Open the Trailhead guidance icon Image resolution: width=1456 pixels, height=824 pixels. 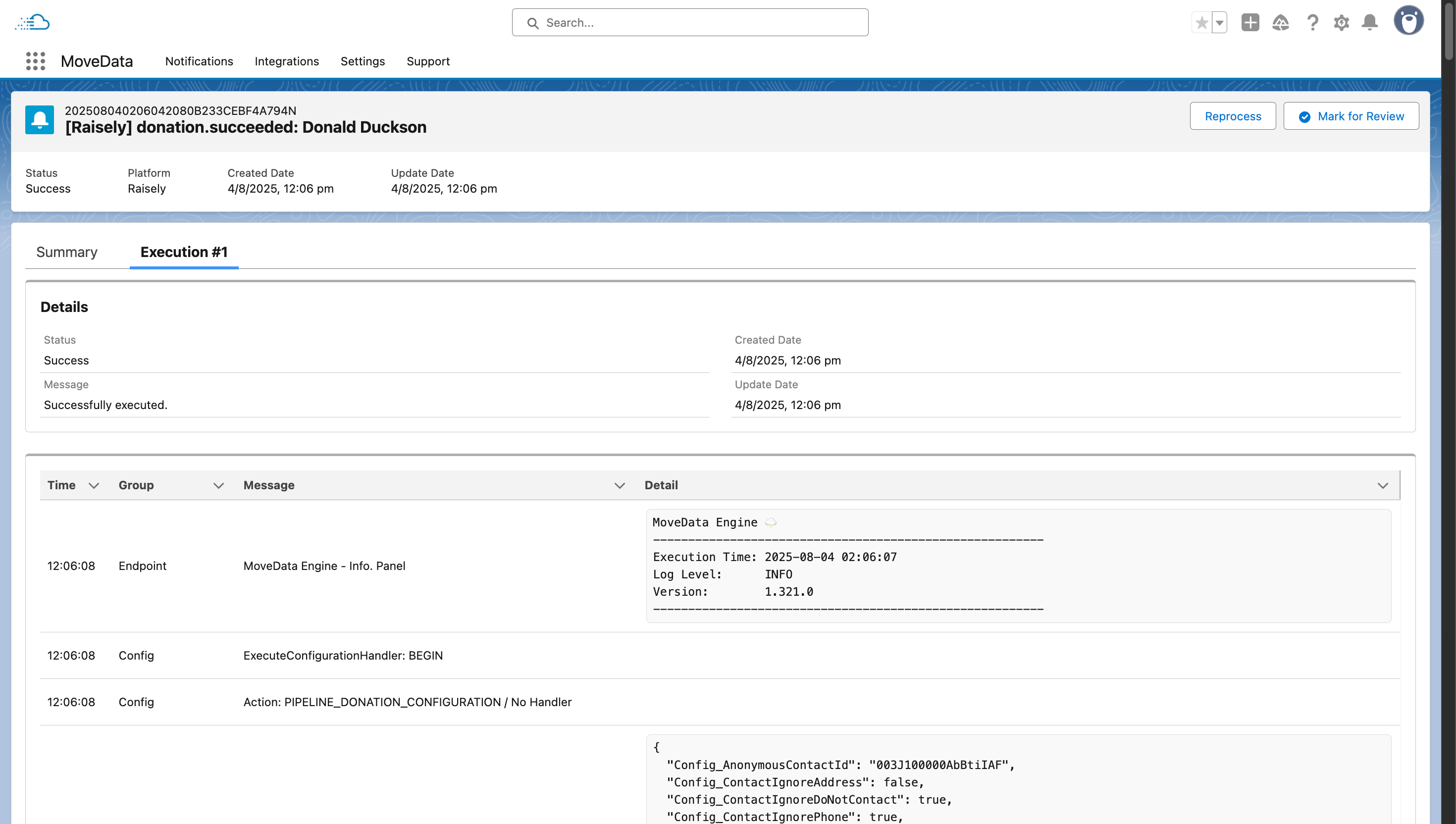[x=1281, y=23]
